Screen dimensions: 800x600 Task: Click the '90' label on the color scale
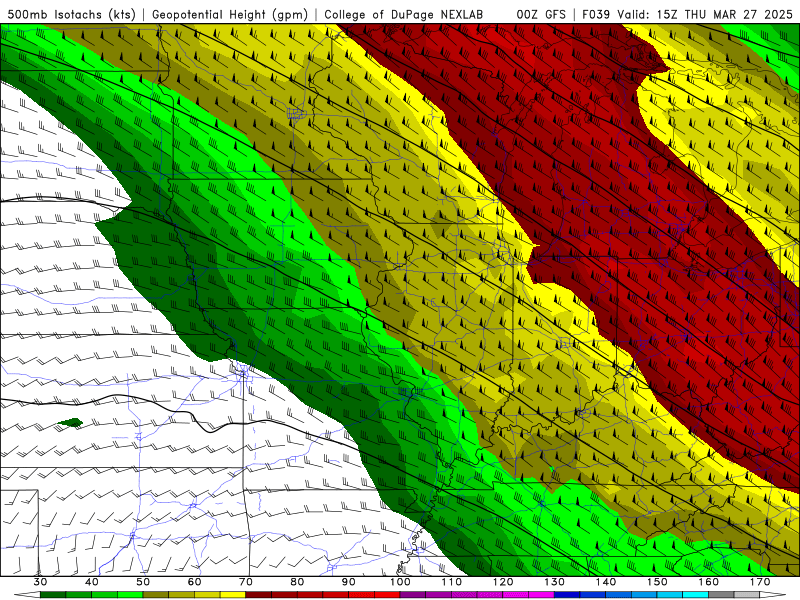pyautogui.click(x=349, y=582)
